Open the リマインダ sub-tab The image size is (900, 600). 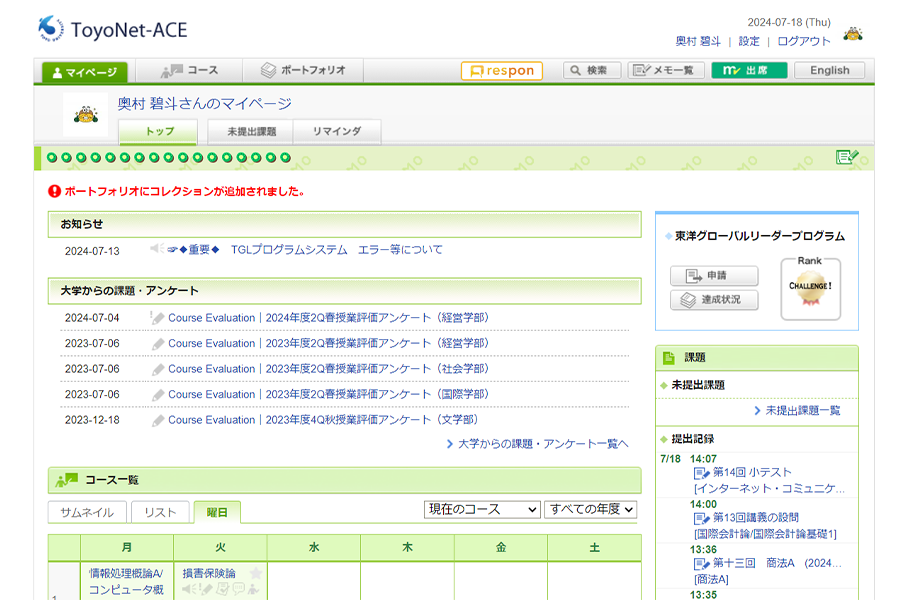coord(337,131)
